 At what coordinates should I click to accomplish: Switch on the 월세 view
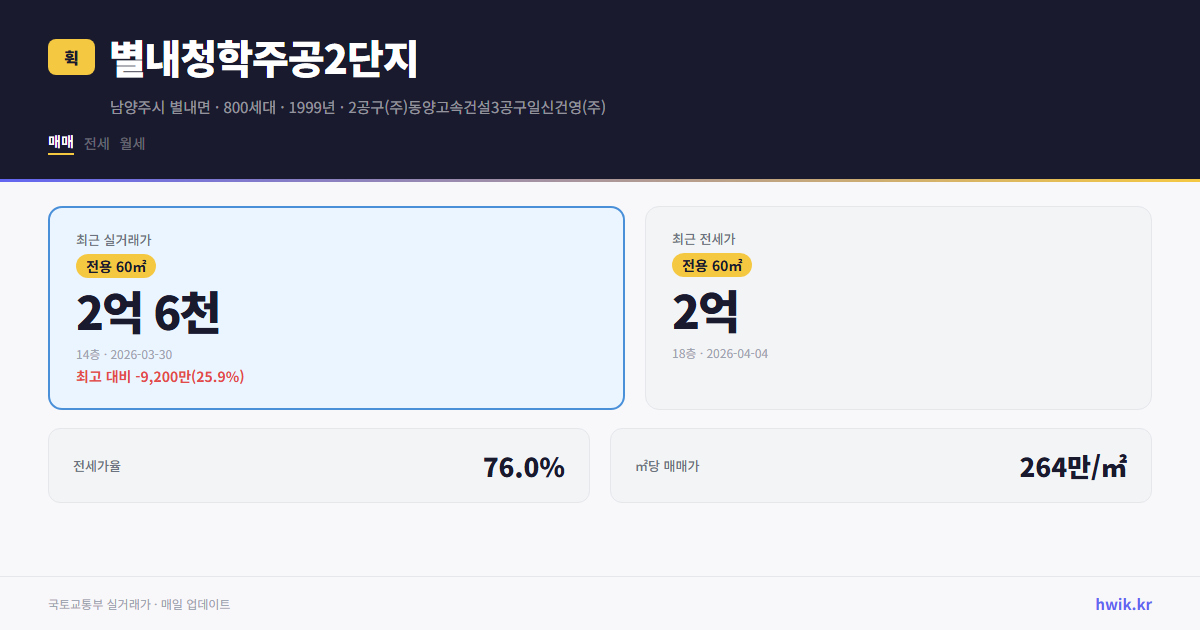[x=133, y=143]
